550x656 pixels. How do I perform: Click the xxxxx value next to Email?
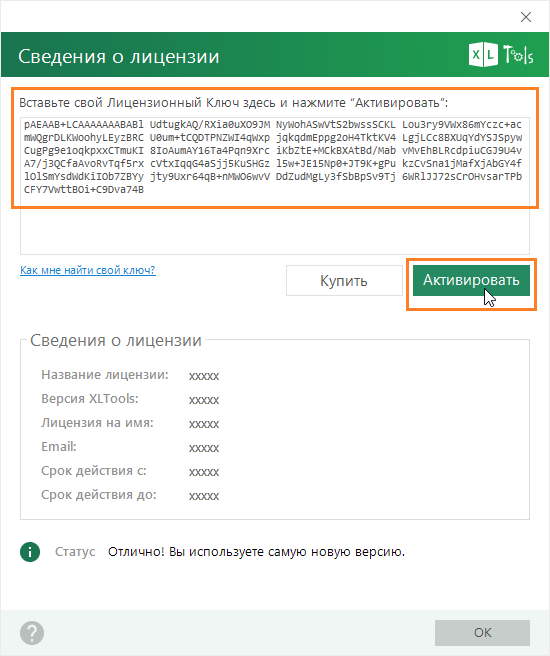pyautogui.click(x=204, y=448)
